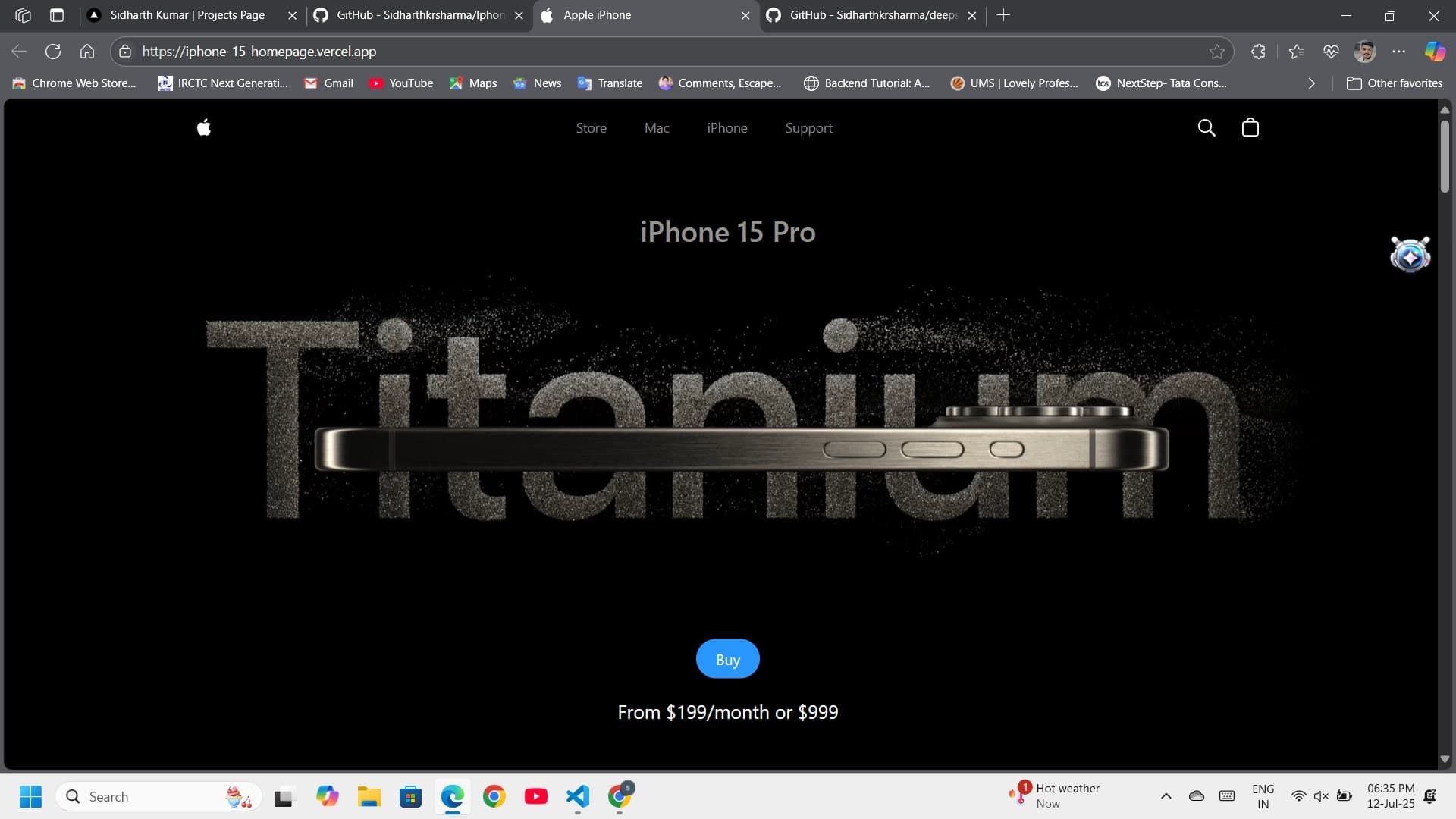Screen dimensions: 1456x819
Task: Open Microsoft Store from taskbar
Action: click(x=410, y=796)
